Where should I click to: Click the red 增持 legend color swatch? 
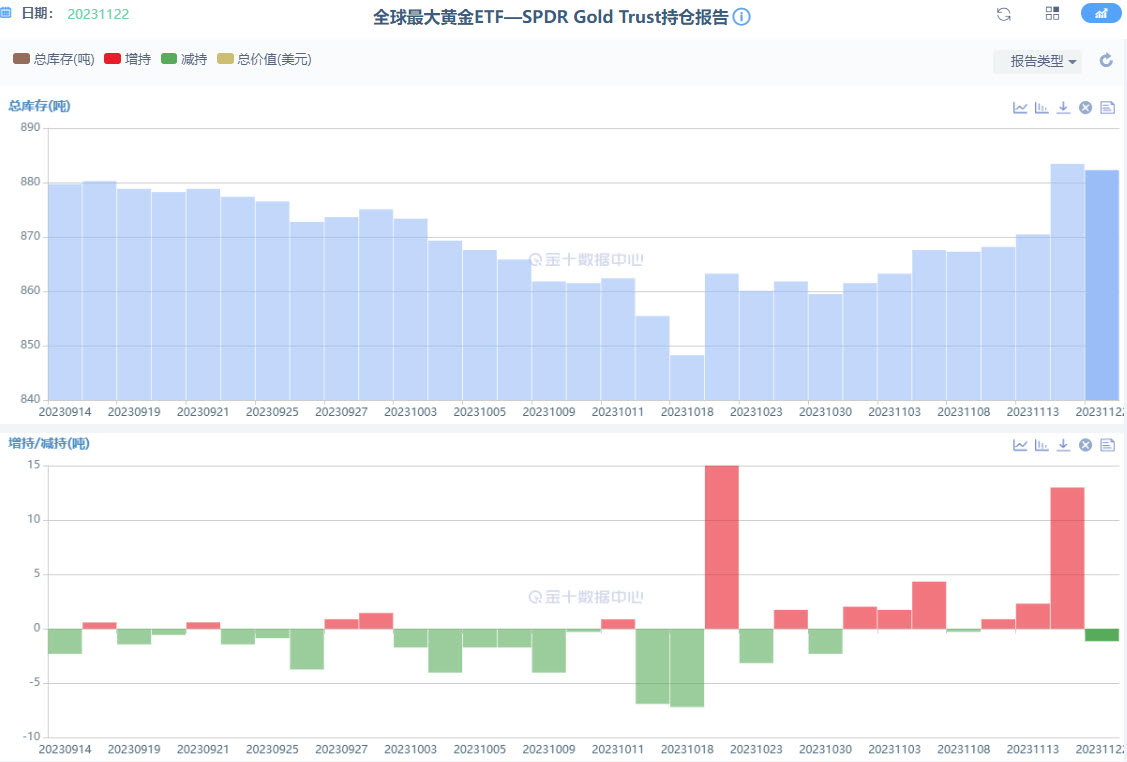pyautogui.click(x=112, y=59)
